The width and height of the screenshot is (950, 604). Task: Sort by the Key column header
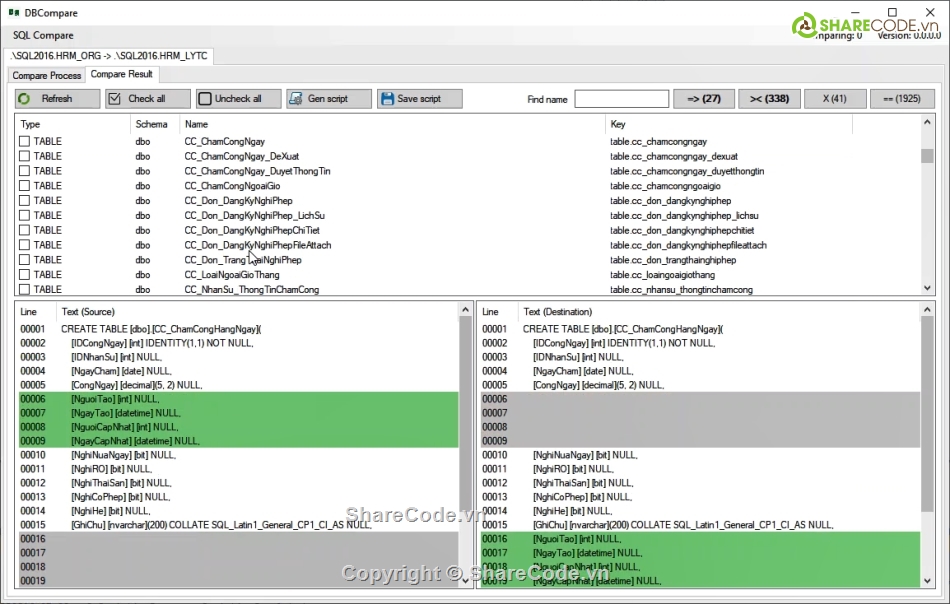(729, 124)
